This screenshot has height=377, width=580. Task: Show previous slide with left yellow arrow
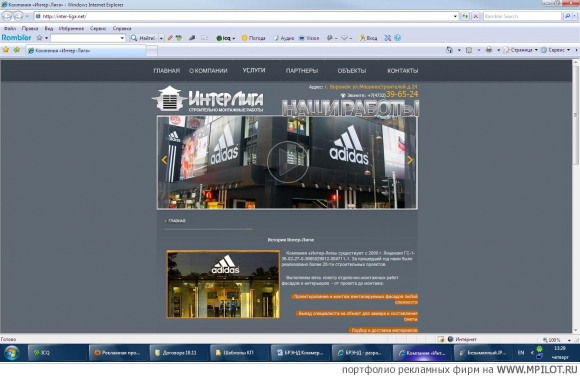pos(164,160)
